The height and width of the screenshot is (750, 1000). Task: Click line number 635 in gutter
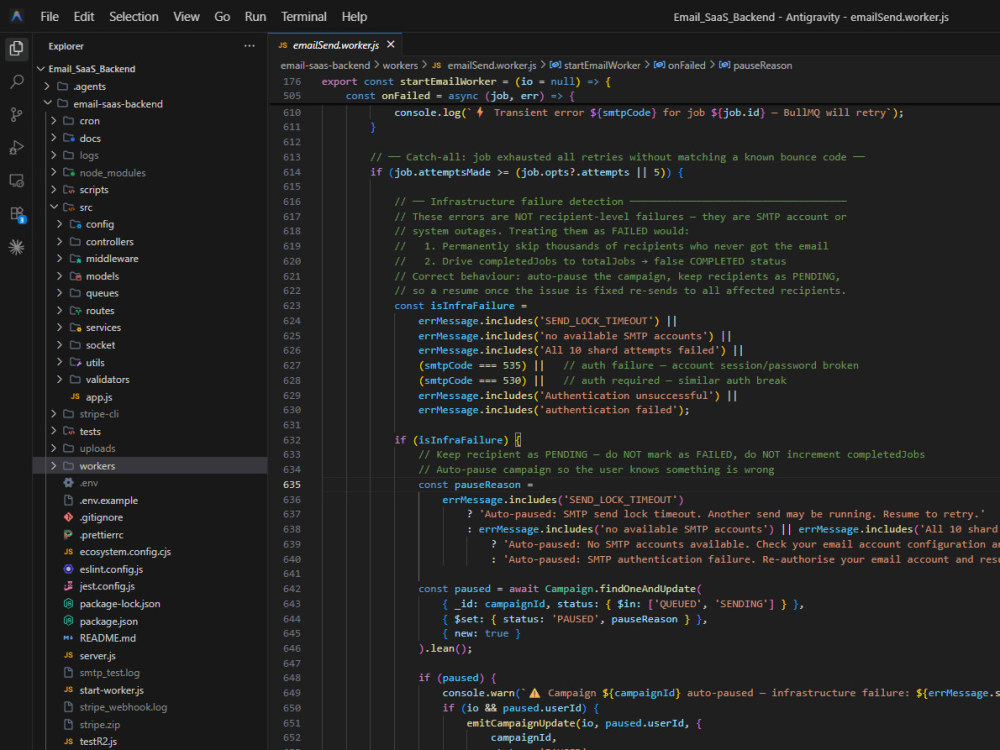pos(292,485)
